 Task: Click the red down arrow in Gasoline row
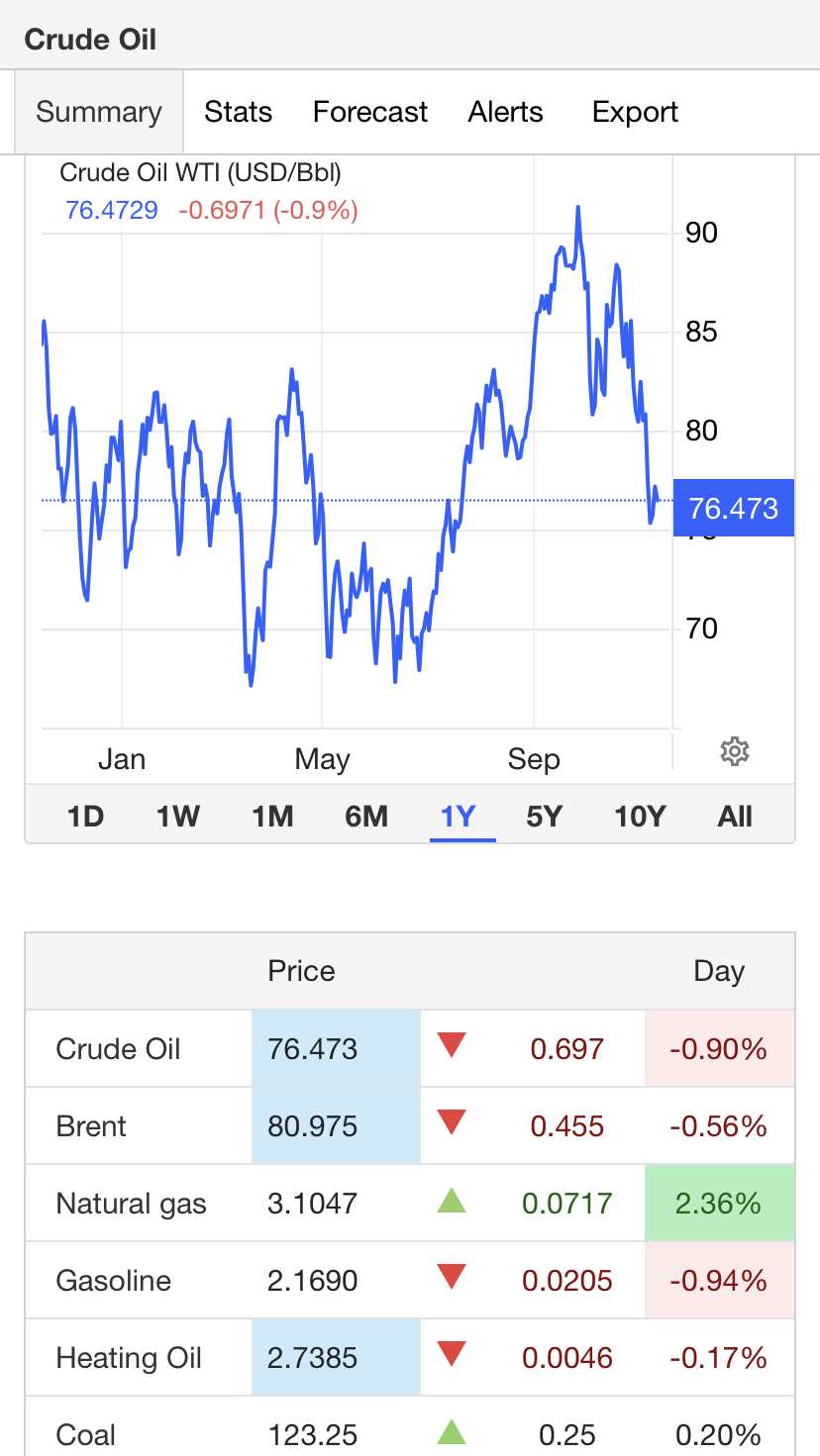click(x=452, y=1278)
